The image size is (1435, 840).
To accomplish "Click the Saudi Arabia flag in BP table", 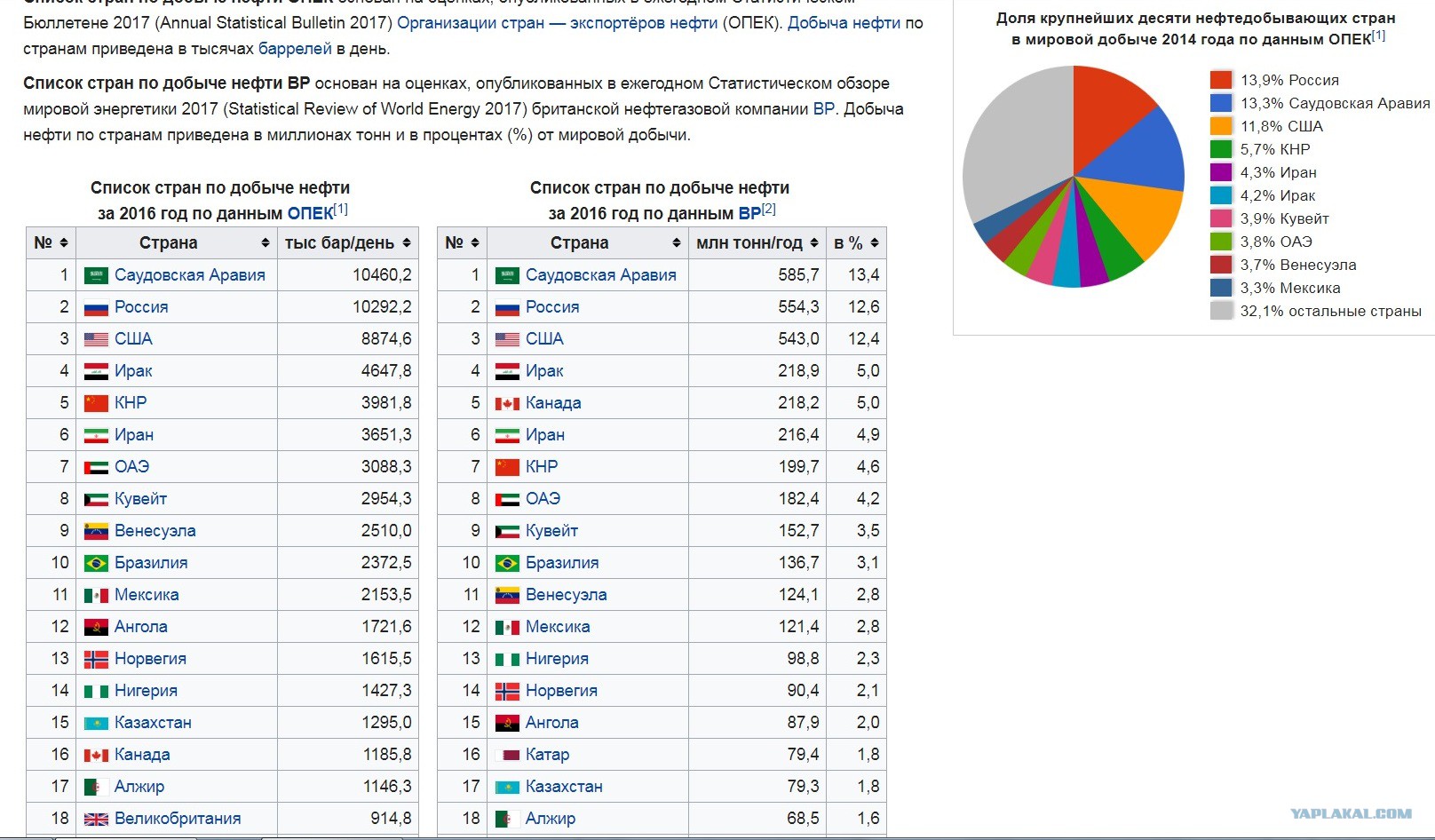I will [x=507, y=275].
